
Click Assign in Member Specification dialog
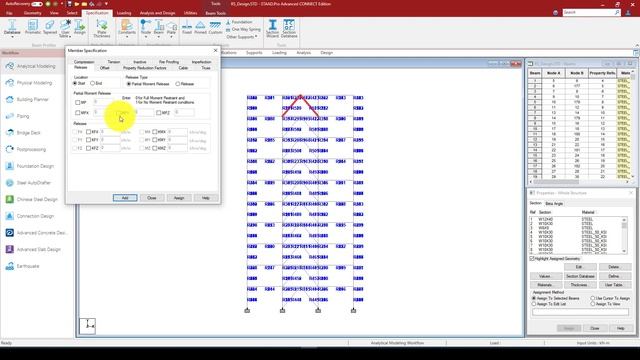179,198
